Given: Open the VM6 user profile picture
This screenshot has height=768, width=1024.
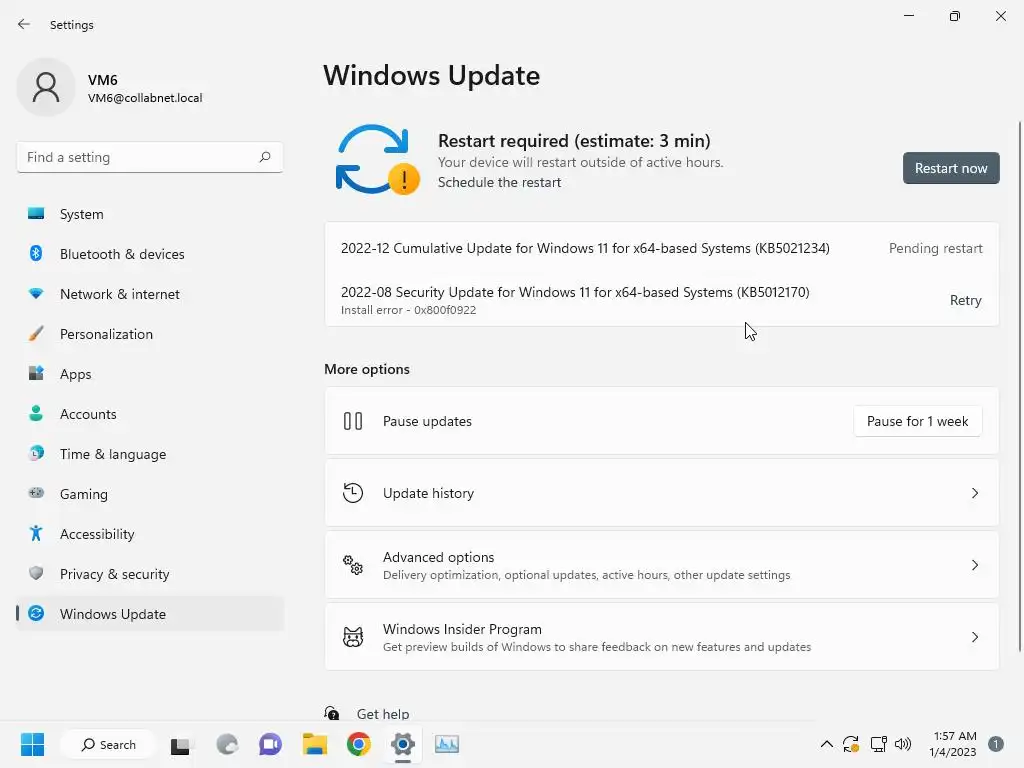Looking at the screenshot, I should coord(46,87).
